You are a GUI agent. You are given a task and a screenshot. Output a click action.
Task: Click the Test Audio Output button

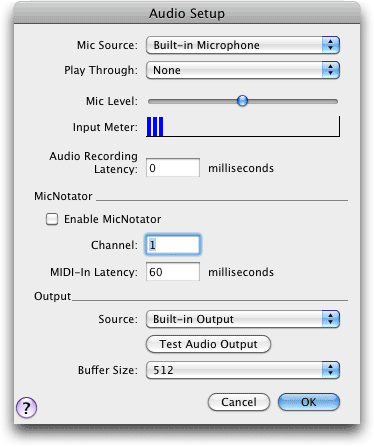click(x=208, y=344)
